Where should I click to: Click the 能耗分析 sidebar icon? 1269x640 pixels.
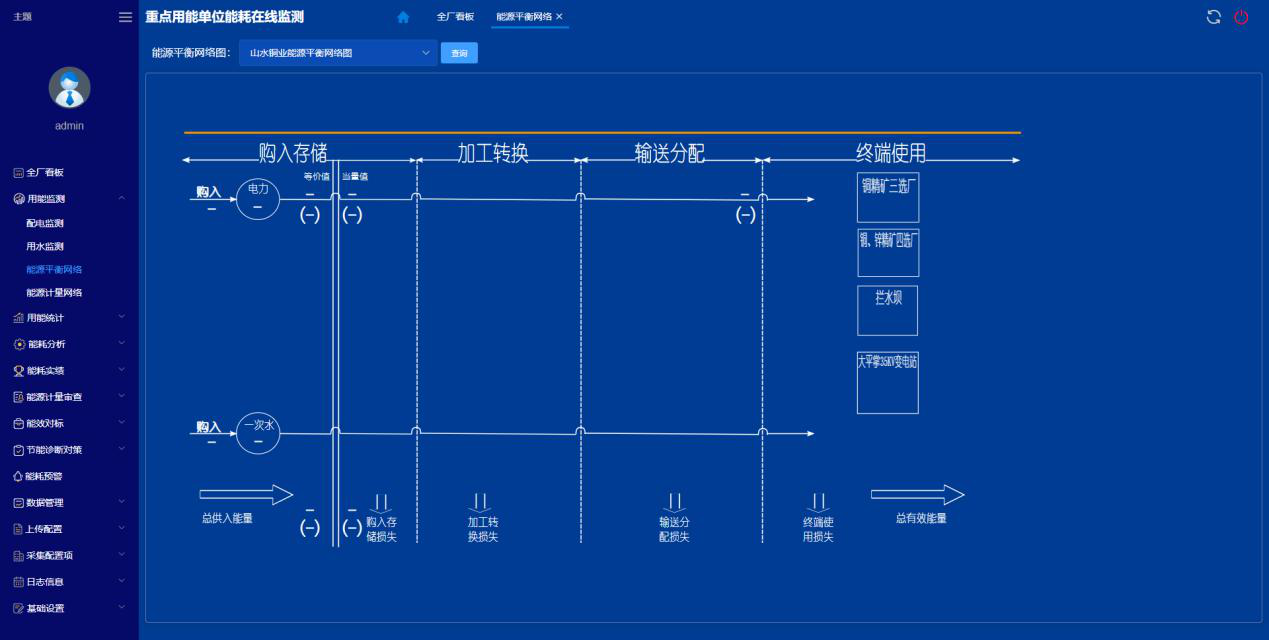[19, 344]
